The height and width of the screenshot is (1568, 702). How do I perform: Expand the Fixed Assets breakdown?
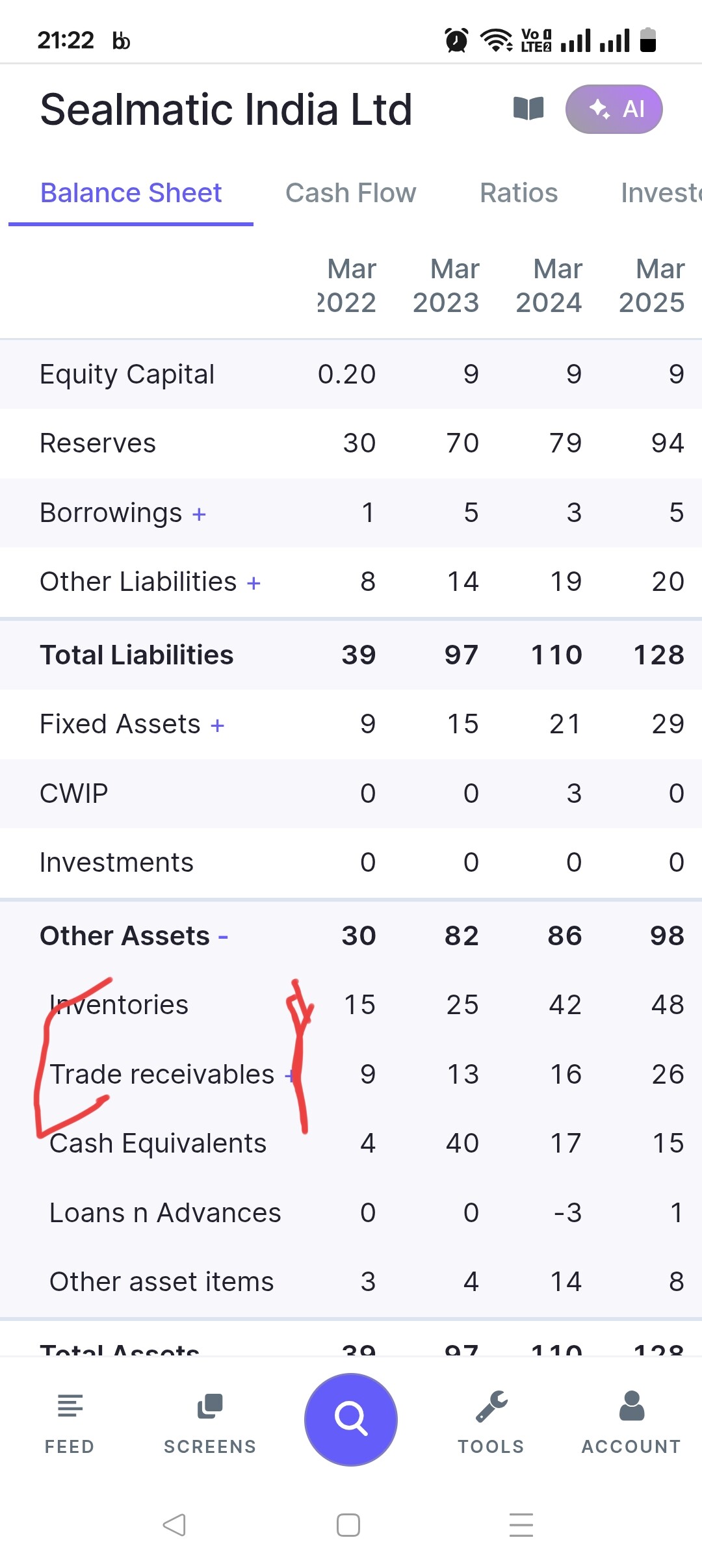point(217,725)
